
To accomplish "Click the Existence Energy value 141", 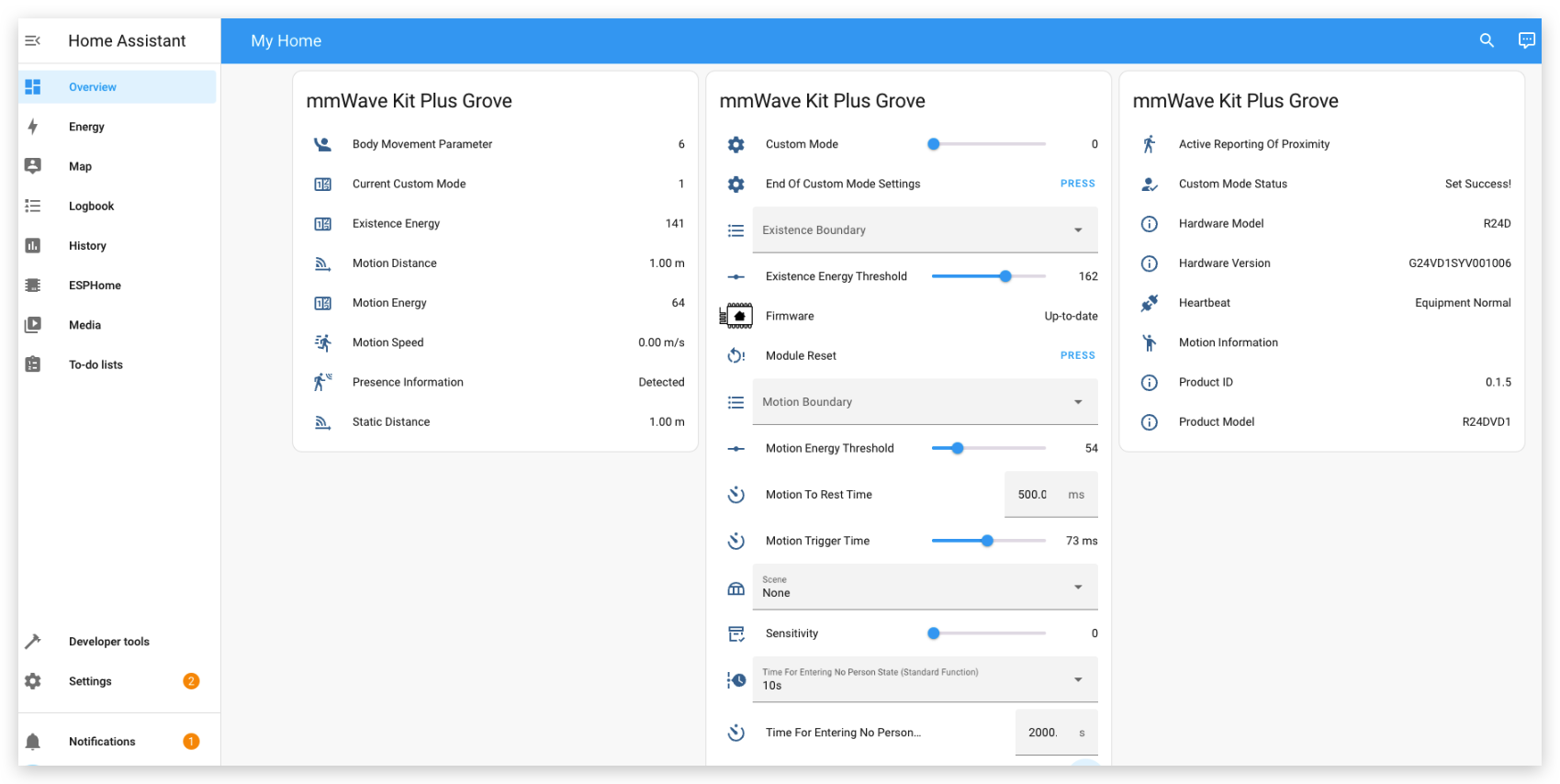I will coord(675,223).
